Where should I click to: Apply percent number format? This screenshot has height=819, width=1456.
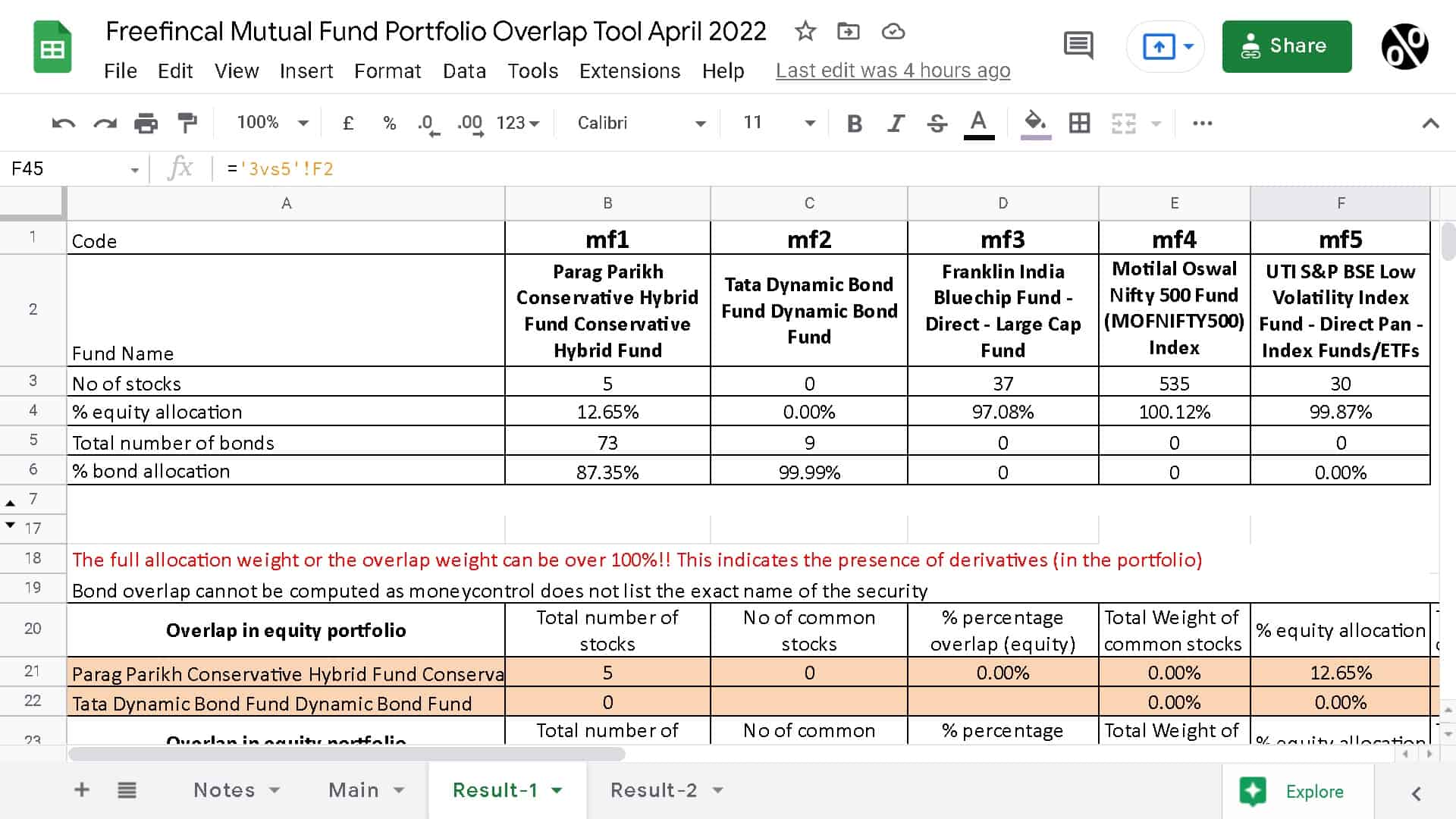point(389,122)
